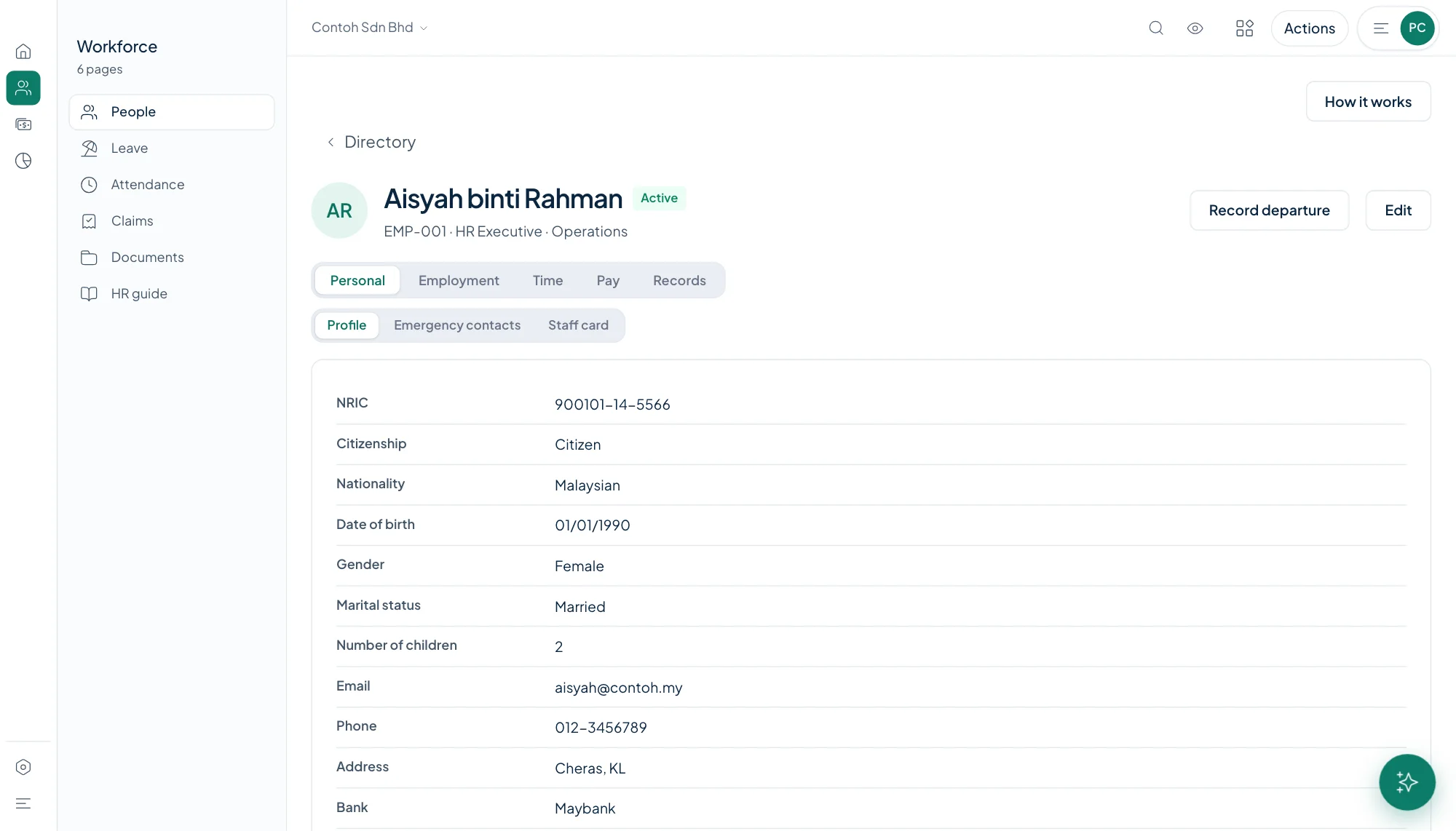Image resolution: width=1456 pixels, height=831 pixels.
Task: Switch to the Records tab
Action: [679, 280]
